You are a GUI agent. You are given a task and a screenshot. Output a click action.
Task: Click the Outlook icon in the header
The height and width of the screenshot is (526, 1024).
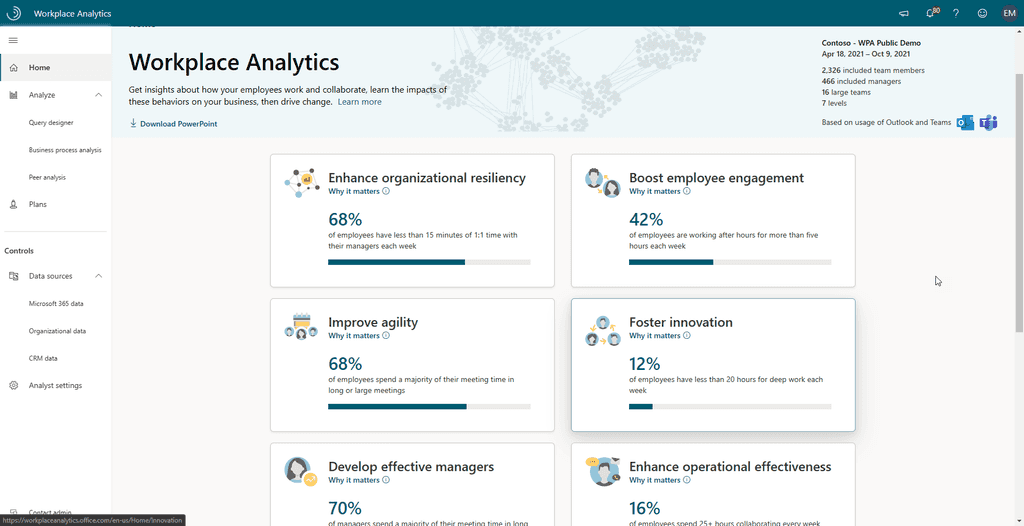[965, 123]
